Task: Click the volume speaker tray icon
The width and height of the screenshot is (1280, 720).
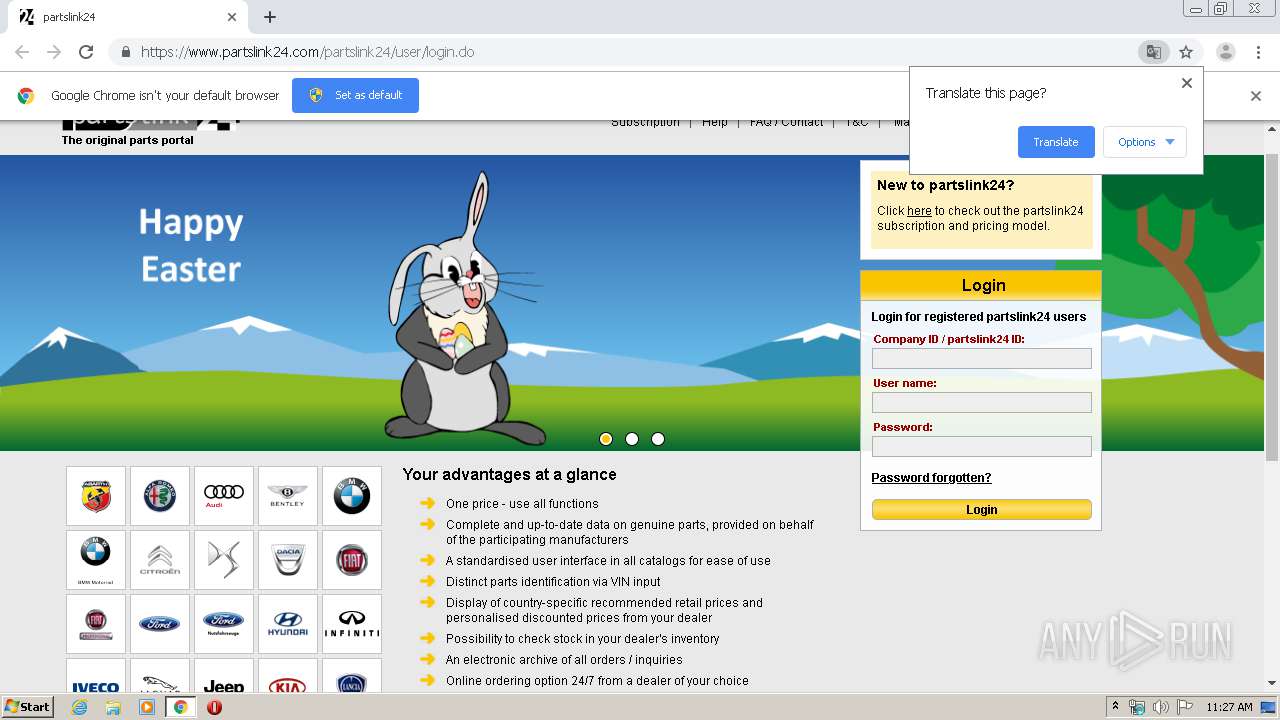Action: coord(1161,707)
